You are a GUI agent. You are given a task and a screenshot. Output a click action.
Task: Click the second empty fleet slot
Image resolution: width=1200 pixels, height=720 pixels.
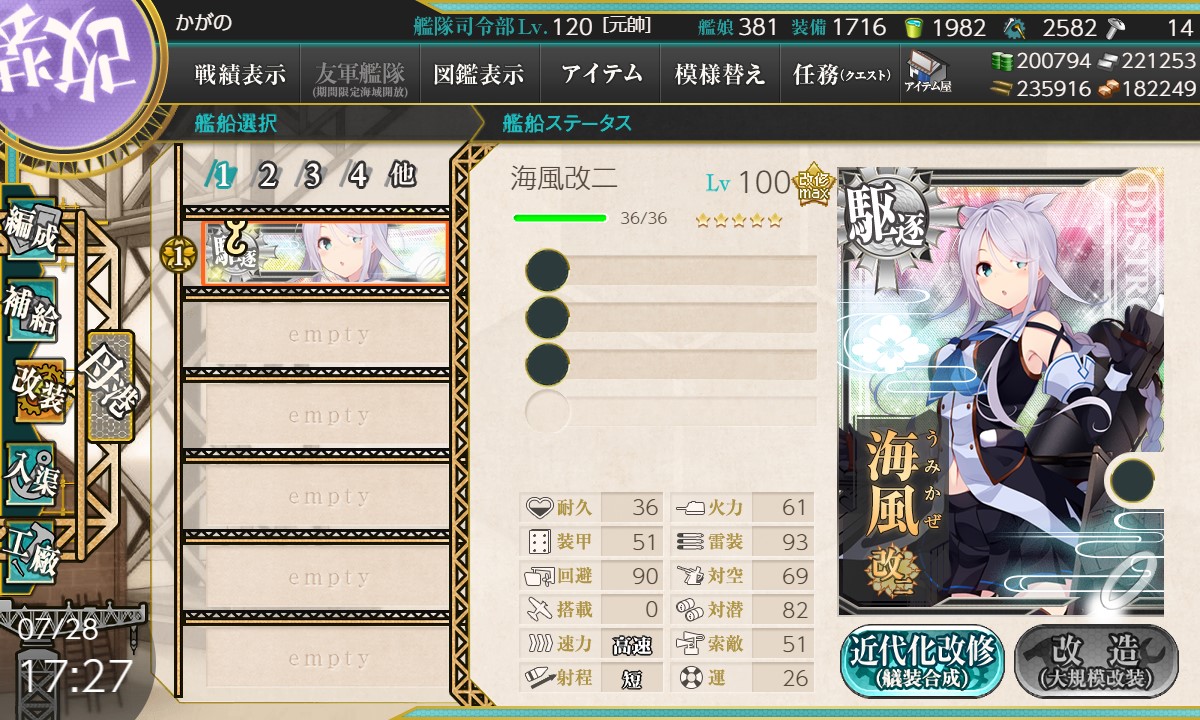pos(317,416)
